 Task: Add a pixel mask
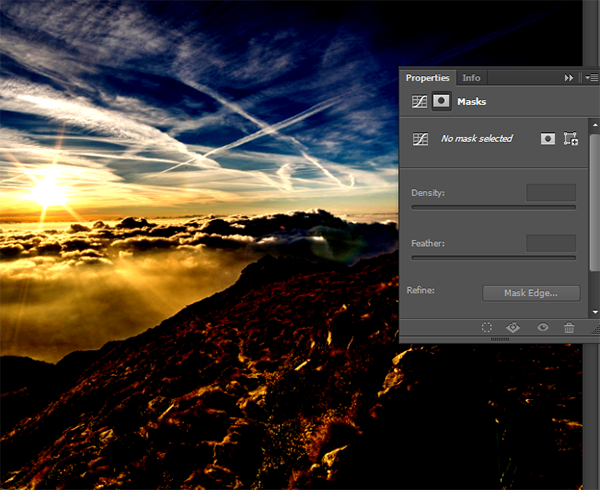547,139
